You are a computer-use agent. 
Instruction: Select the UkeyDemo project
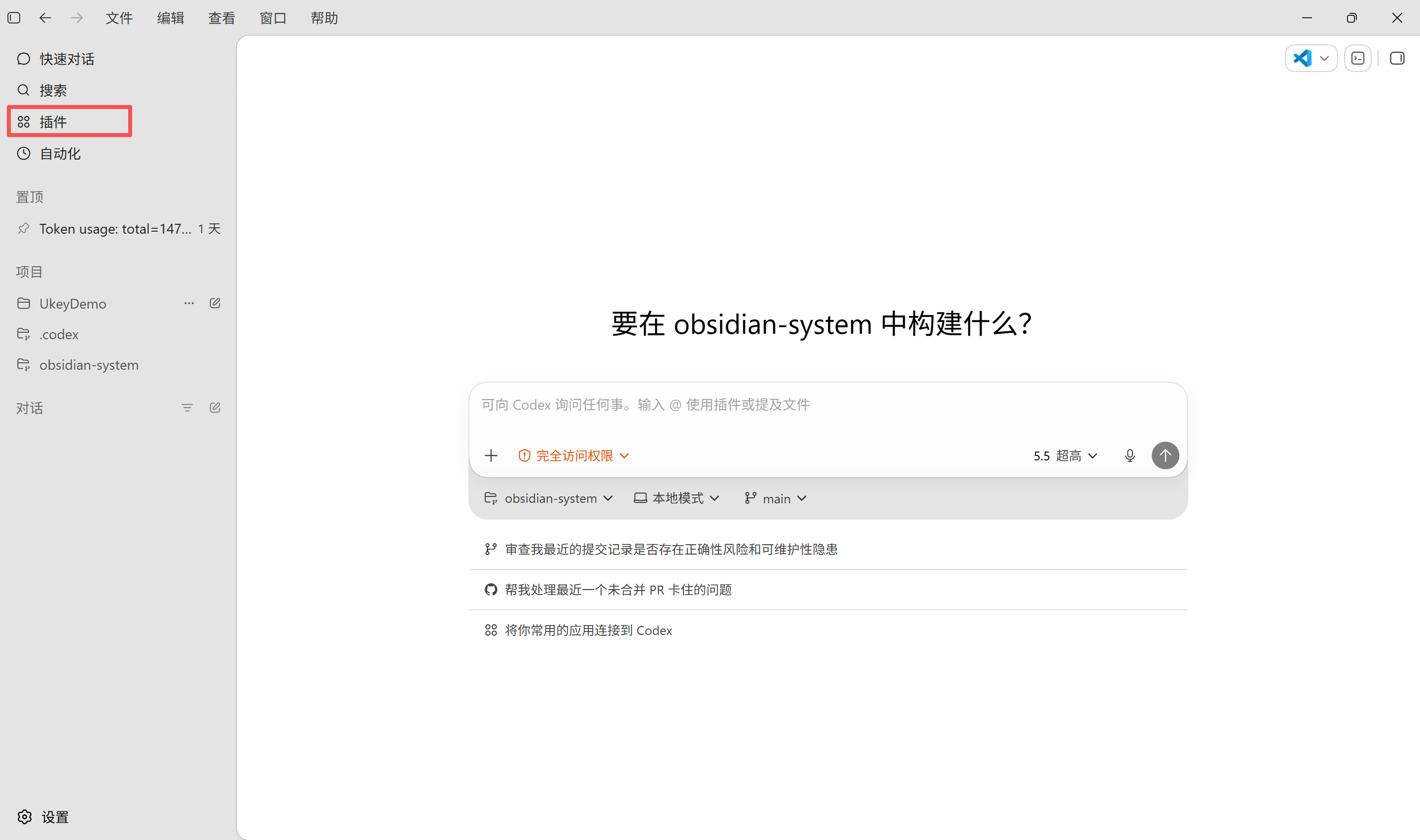(x=72, y=304)
